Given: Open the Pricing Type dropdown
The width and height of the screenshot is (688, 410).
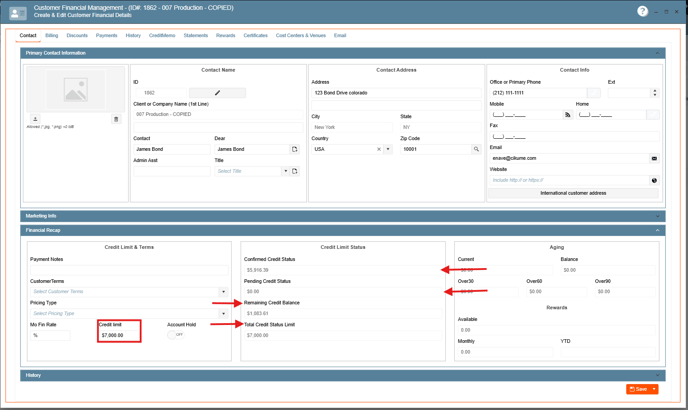Looking at the screenshot, I should pos(223,313).
